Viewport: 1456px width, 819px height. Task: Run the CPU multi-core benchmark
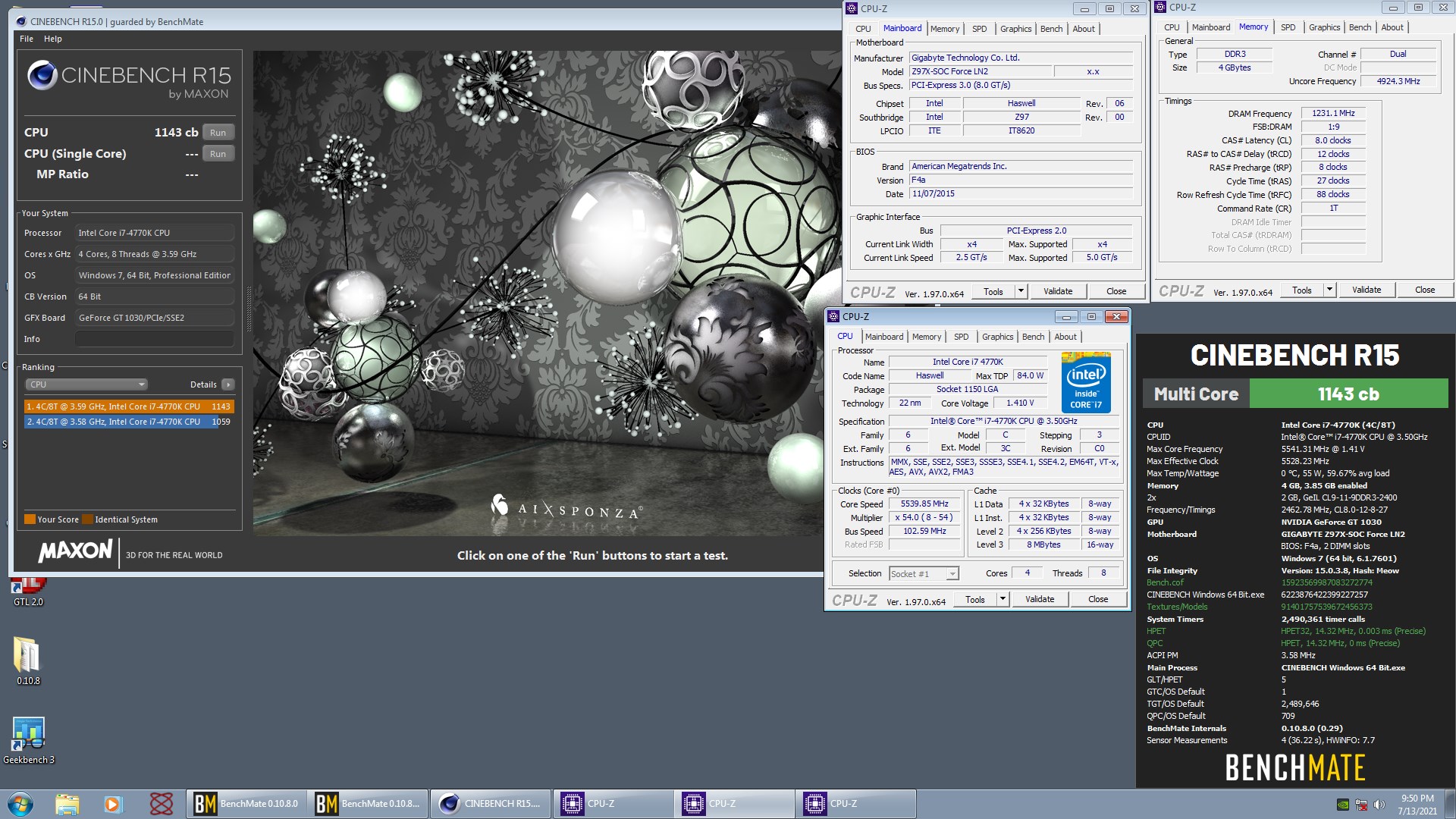(218, 133)
